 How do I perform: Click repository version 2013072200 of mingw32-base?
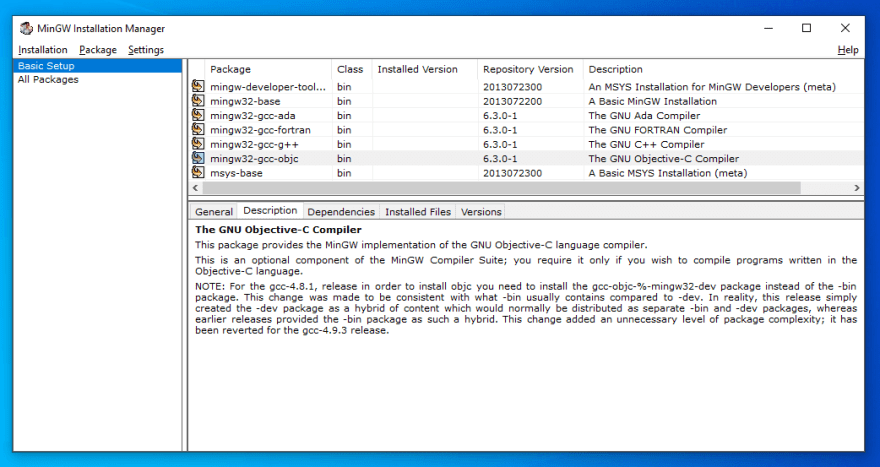[512, 102]
